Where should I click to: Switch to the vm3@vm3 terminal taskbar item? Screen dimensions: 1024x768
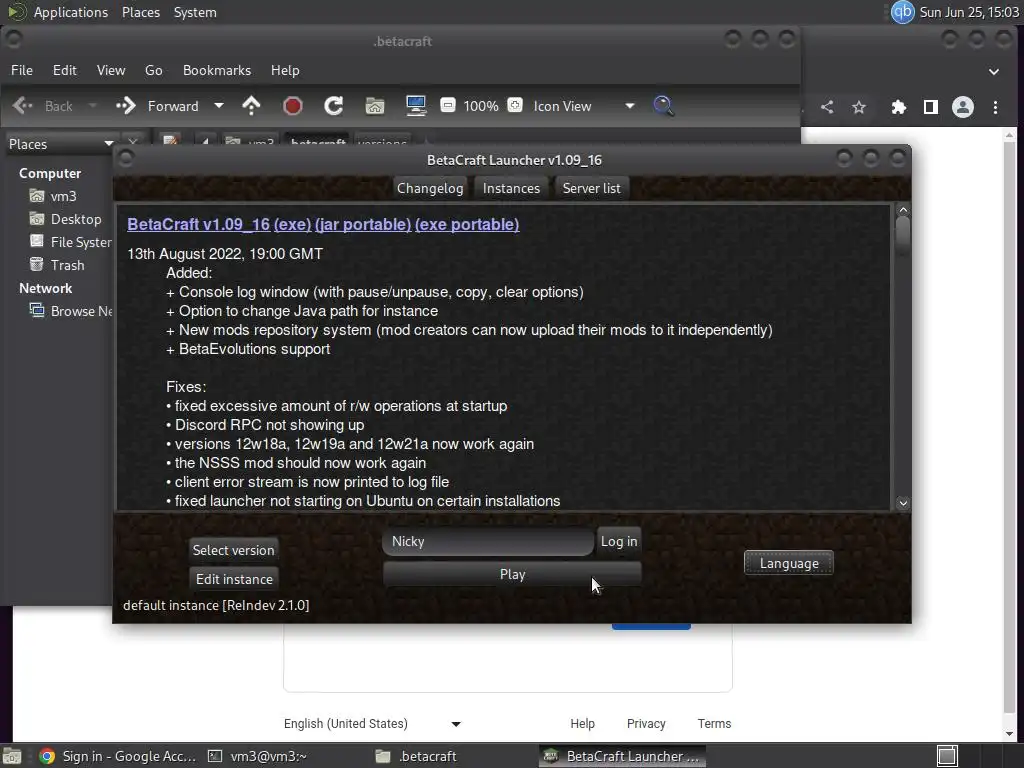[257, 756]
